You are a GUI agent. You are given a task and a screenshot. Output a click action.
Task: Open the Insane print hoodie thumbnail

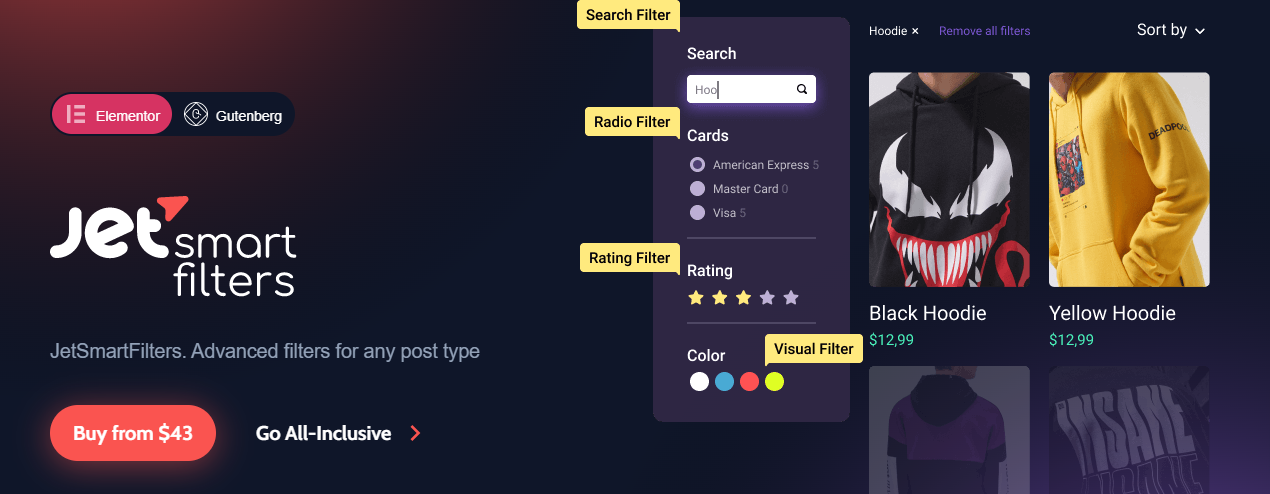click(1129, 430)
